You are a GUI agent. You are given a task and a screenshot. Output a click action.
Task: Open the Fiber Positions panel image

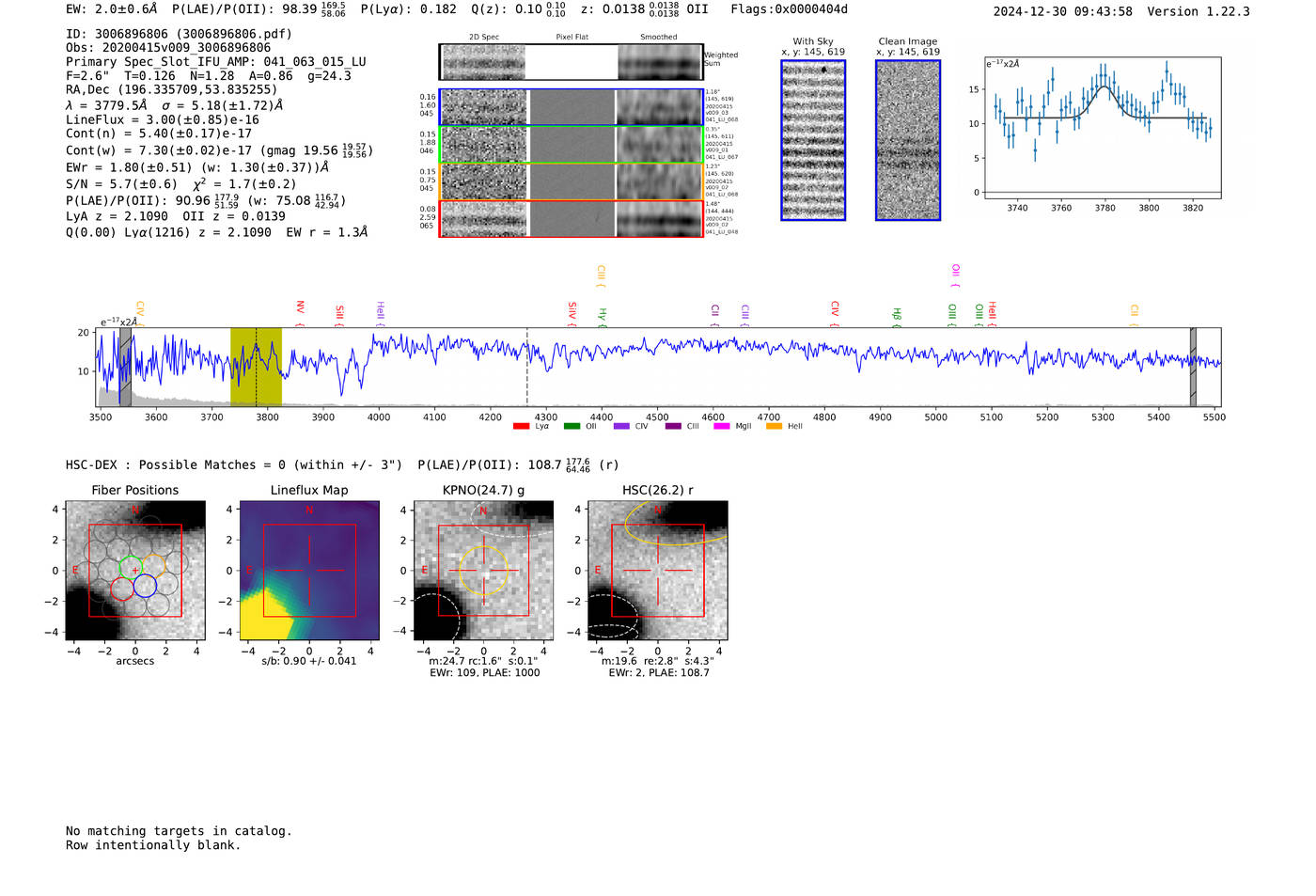(x=135, y=571)
